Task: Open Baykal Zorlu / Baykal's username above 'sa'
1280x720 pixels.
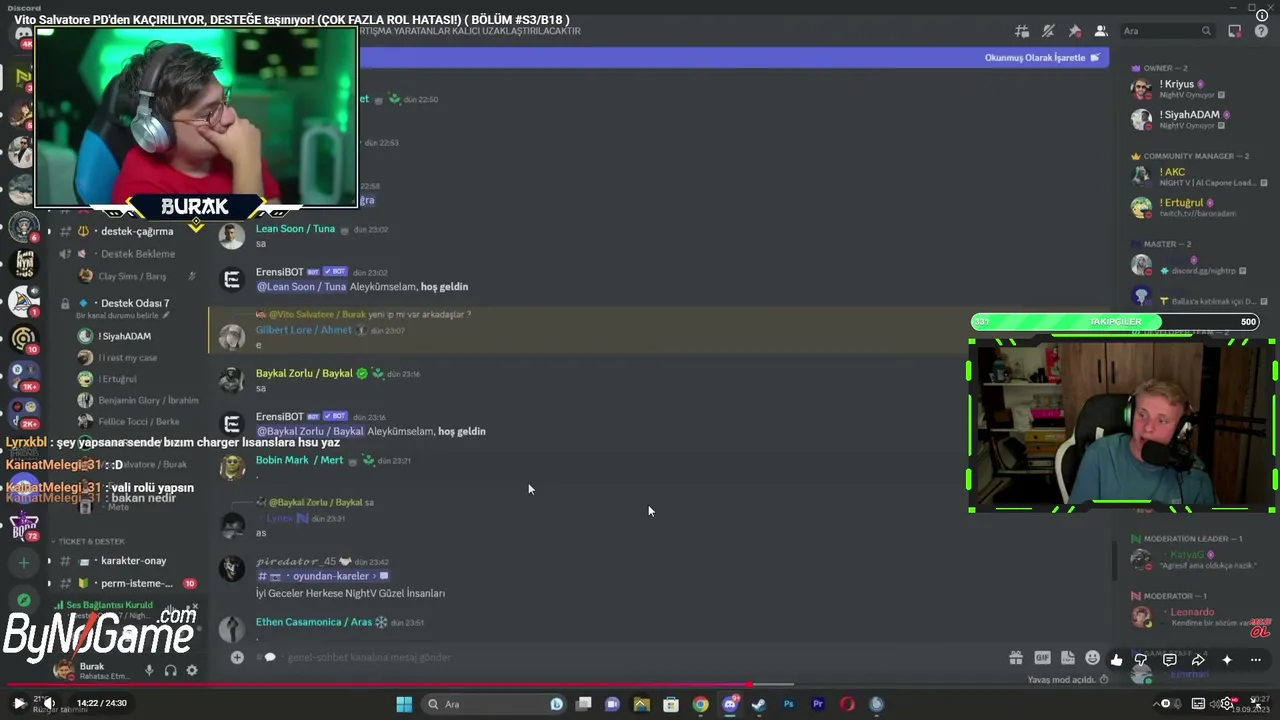Action: (304, 373)
